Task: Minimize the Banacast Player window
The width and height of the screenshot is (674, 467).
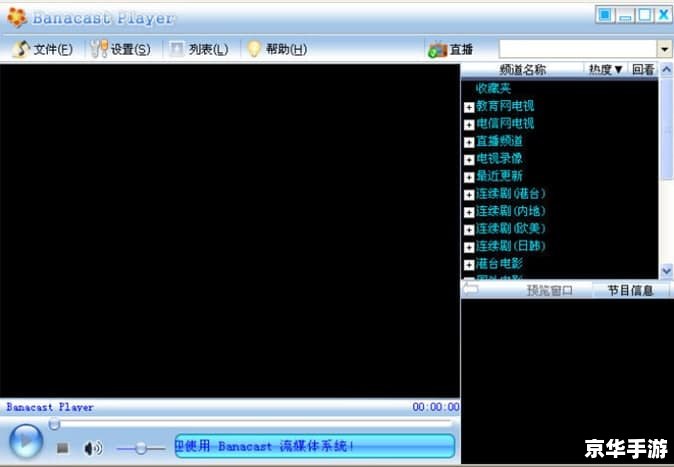Action: (x=625, y=15)
